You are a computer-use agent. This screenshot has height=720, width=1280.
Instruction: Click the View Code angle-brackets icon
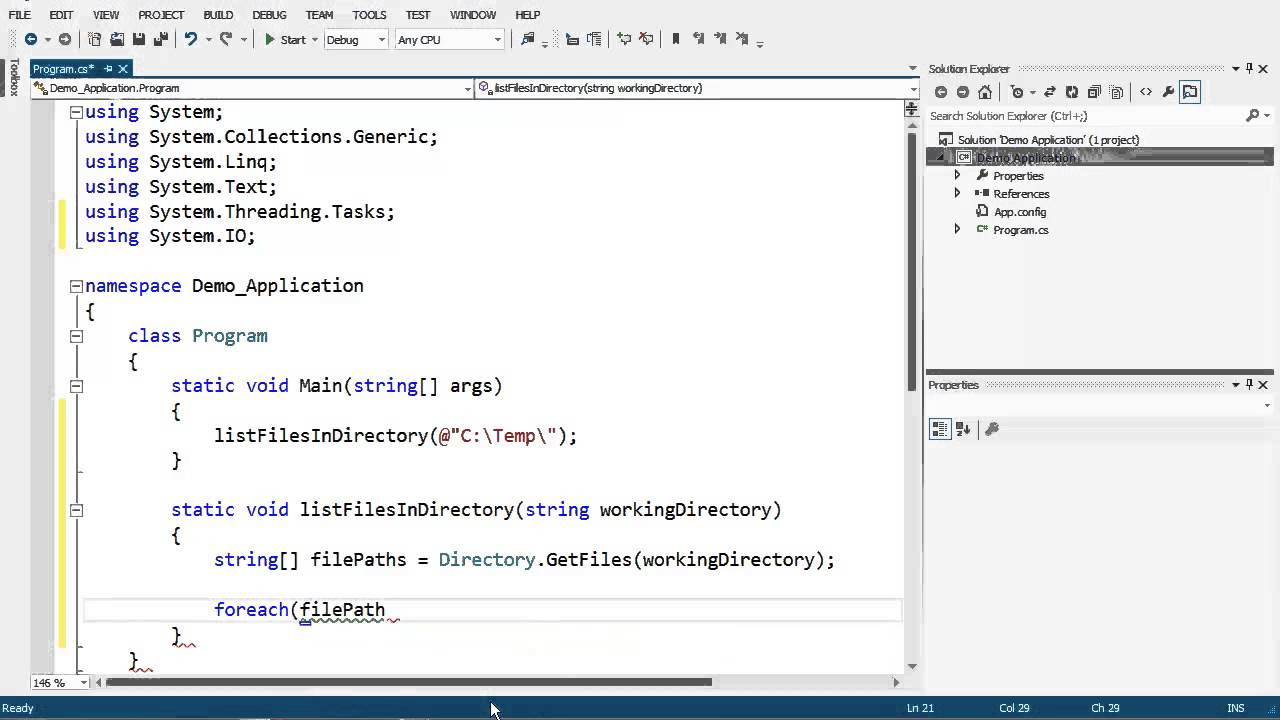click(1146, 92)
